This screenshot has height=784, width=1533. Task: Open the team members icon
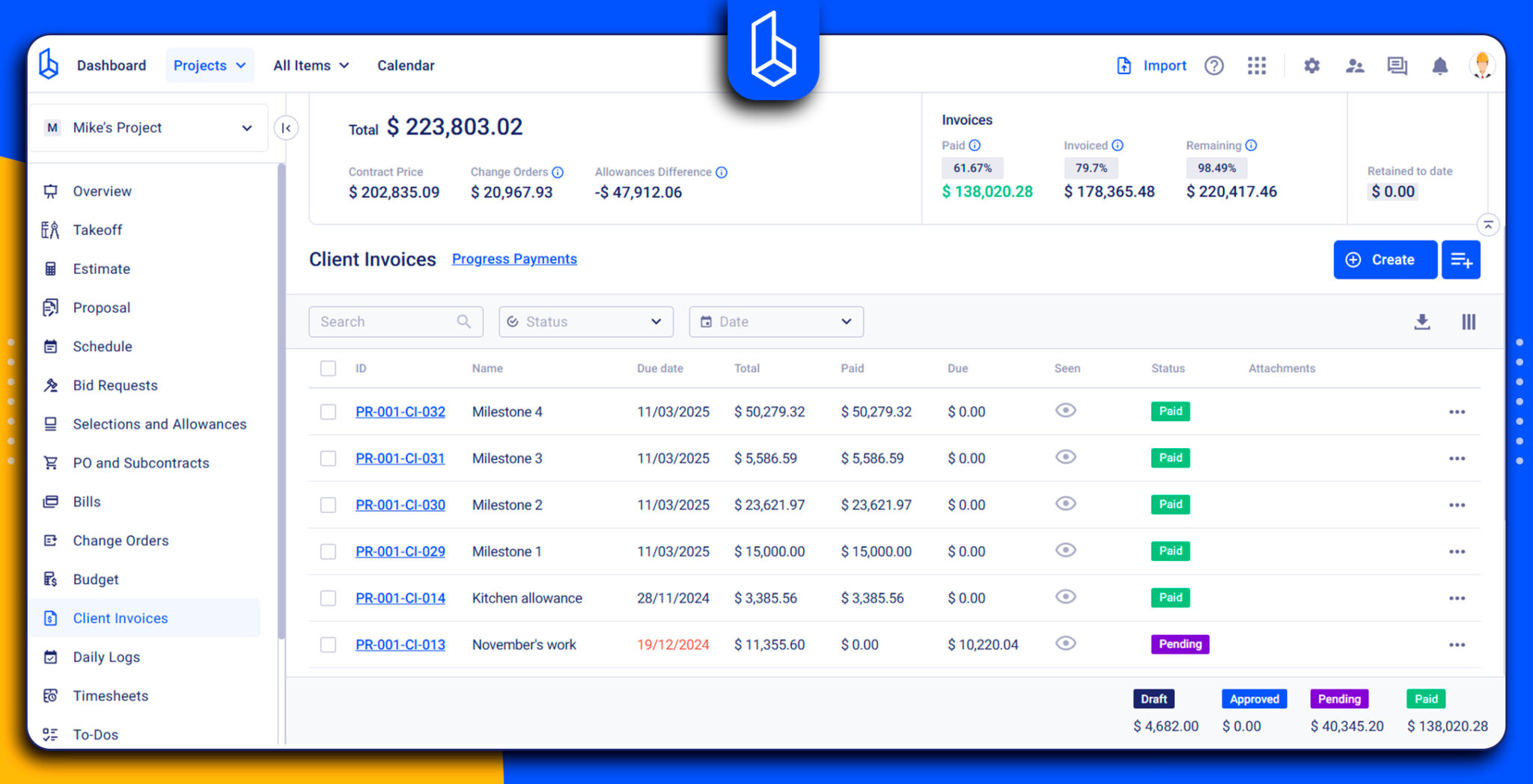tap(1354, 66)
